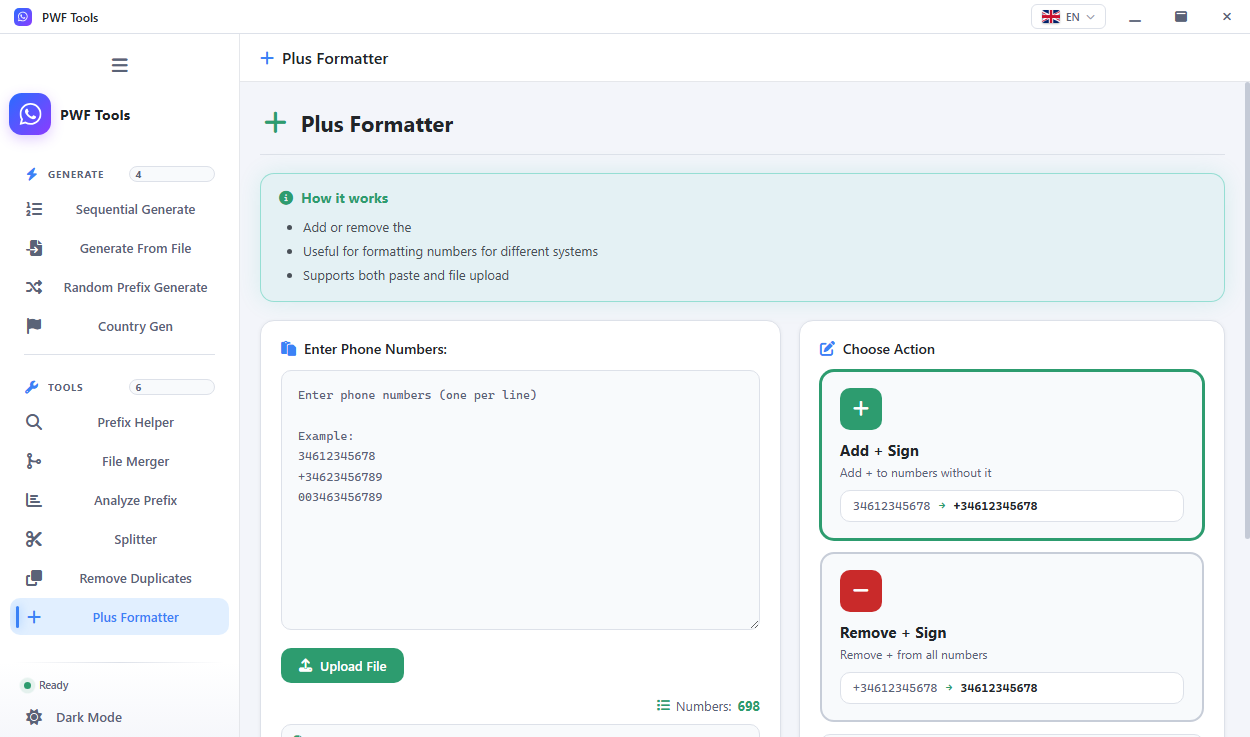The width and height of the screenshot is (1250, 737).
Task: Click the PWF Tools WhatsApp logo
Action: point(30,114)
